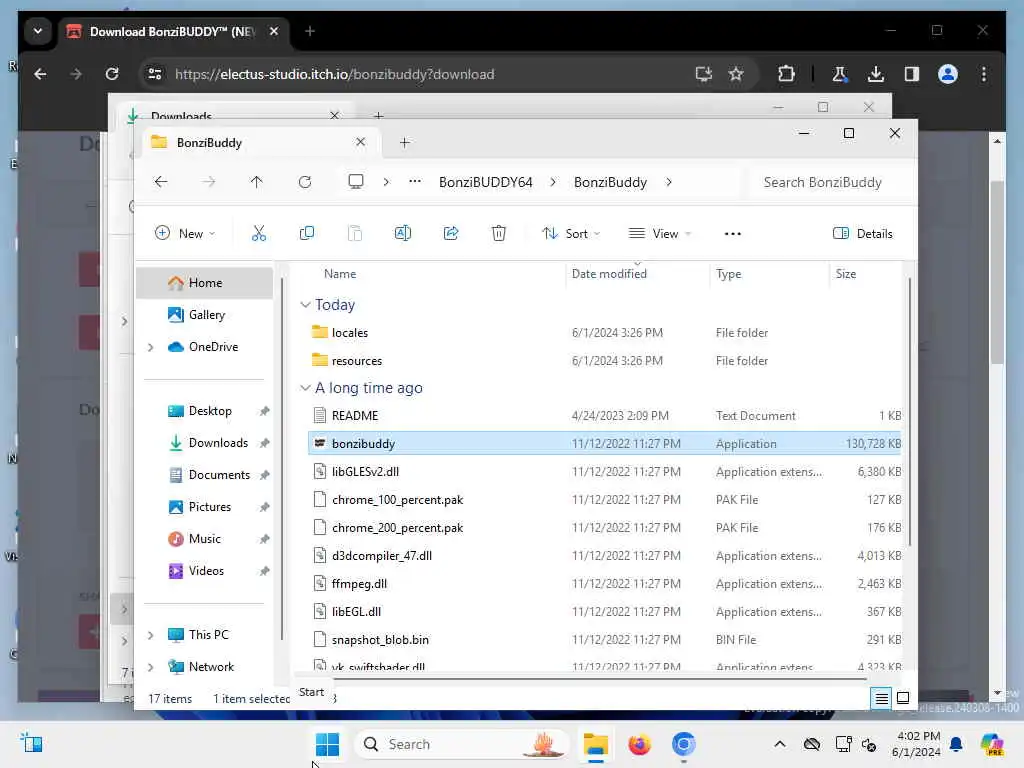Screen dimensions: 1024x768
Task: Expand Network in navigation pane
Action: tap(151, 667)
